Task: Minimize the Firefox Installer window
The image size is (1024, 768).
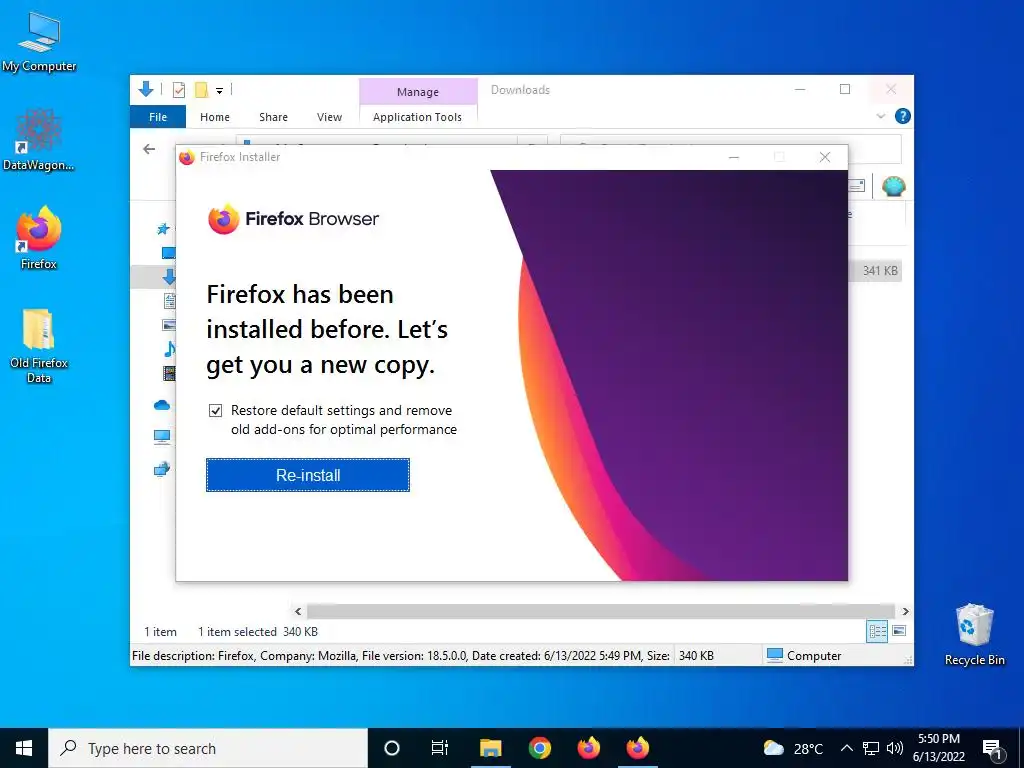Action: click(x=734, y=157)
